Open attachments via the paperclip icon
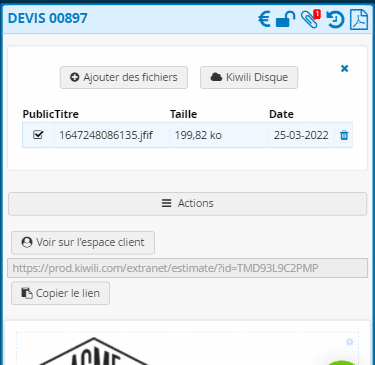Viewport: 375px width, 365px height. click(x=310, y=19)
